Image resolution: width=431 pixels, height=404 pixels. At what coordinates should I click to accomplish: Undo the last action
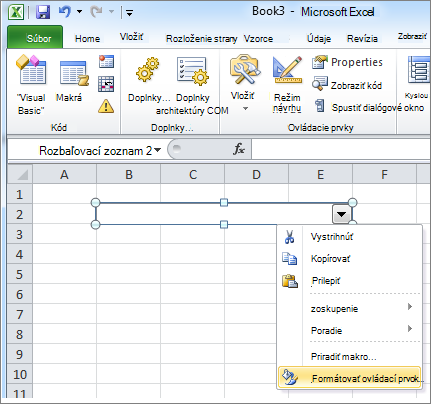pos(65,12)
